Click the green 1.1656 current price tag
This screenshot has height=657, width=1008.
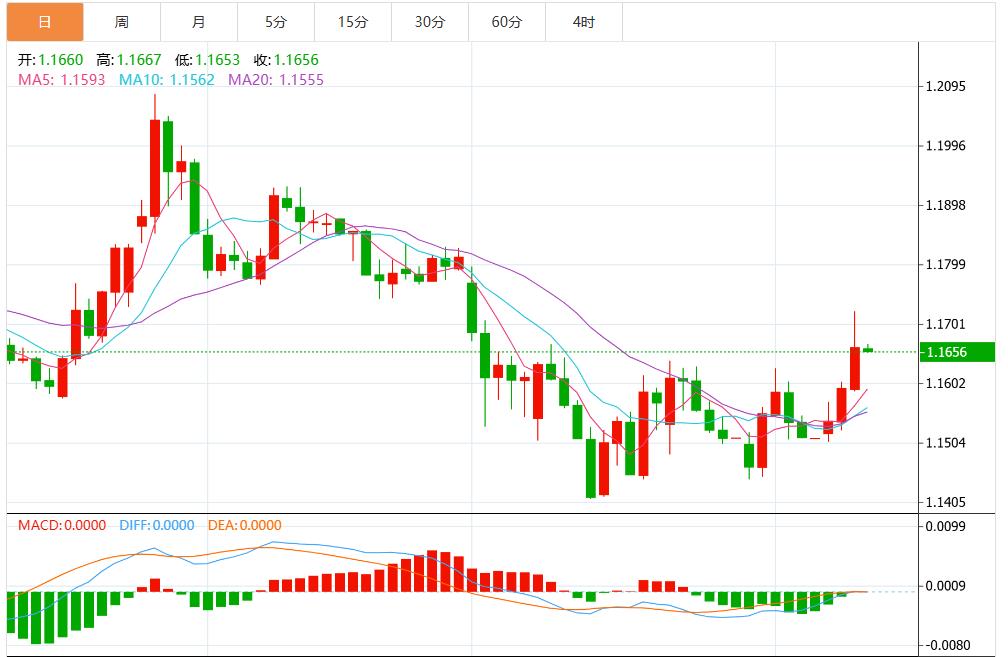[958, 352]
